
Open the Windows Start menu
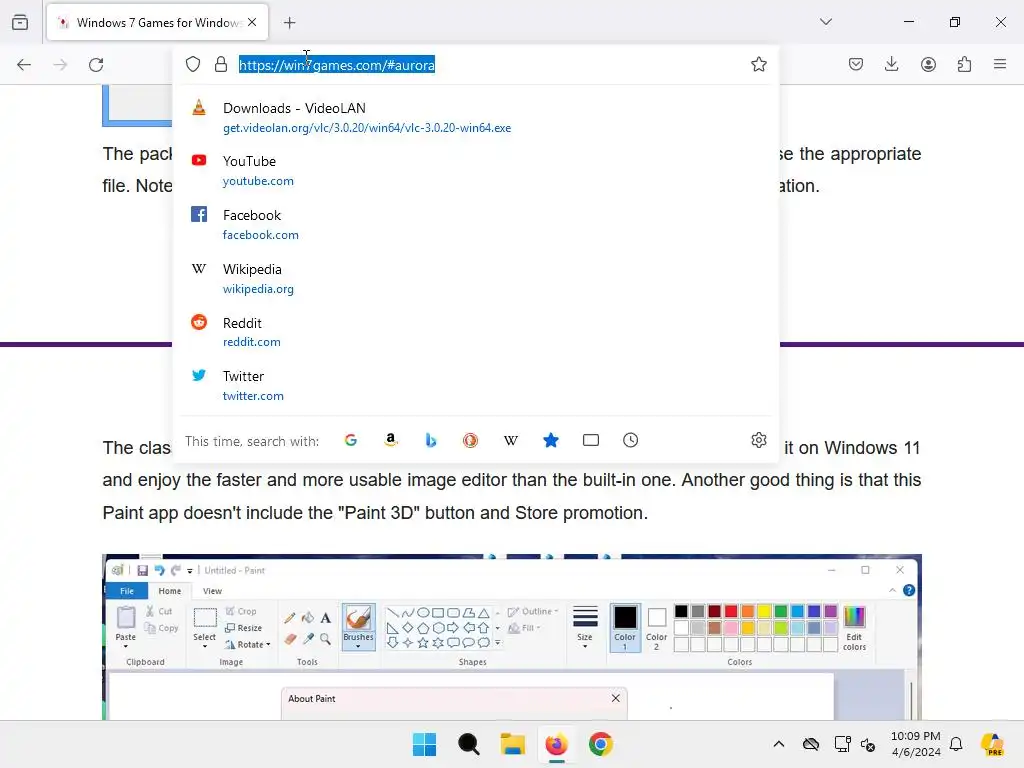[424, 744]
